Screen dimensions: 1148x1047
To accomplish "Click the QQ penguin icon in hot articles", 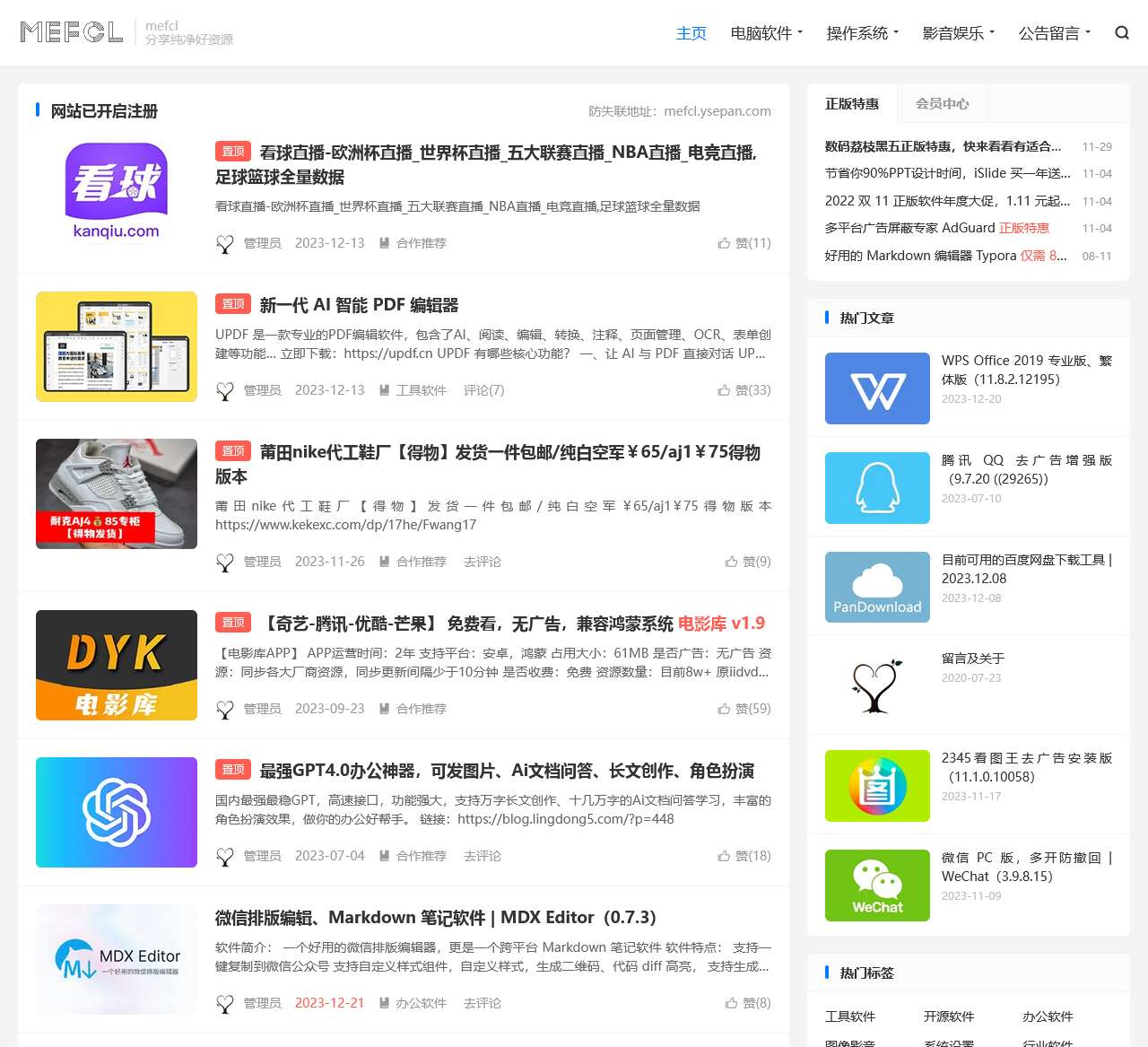I will tap(876, 488).
